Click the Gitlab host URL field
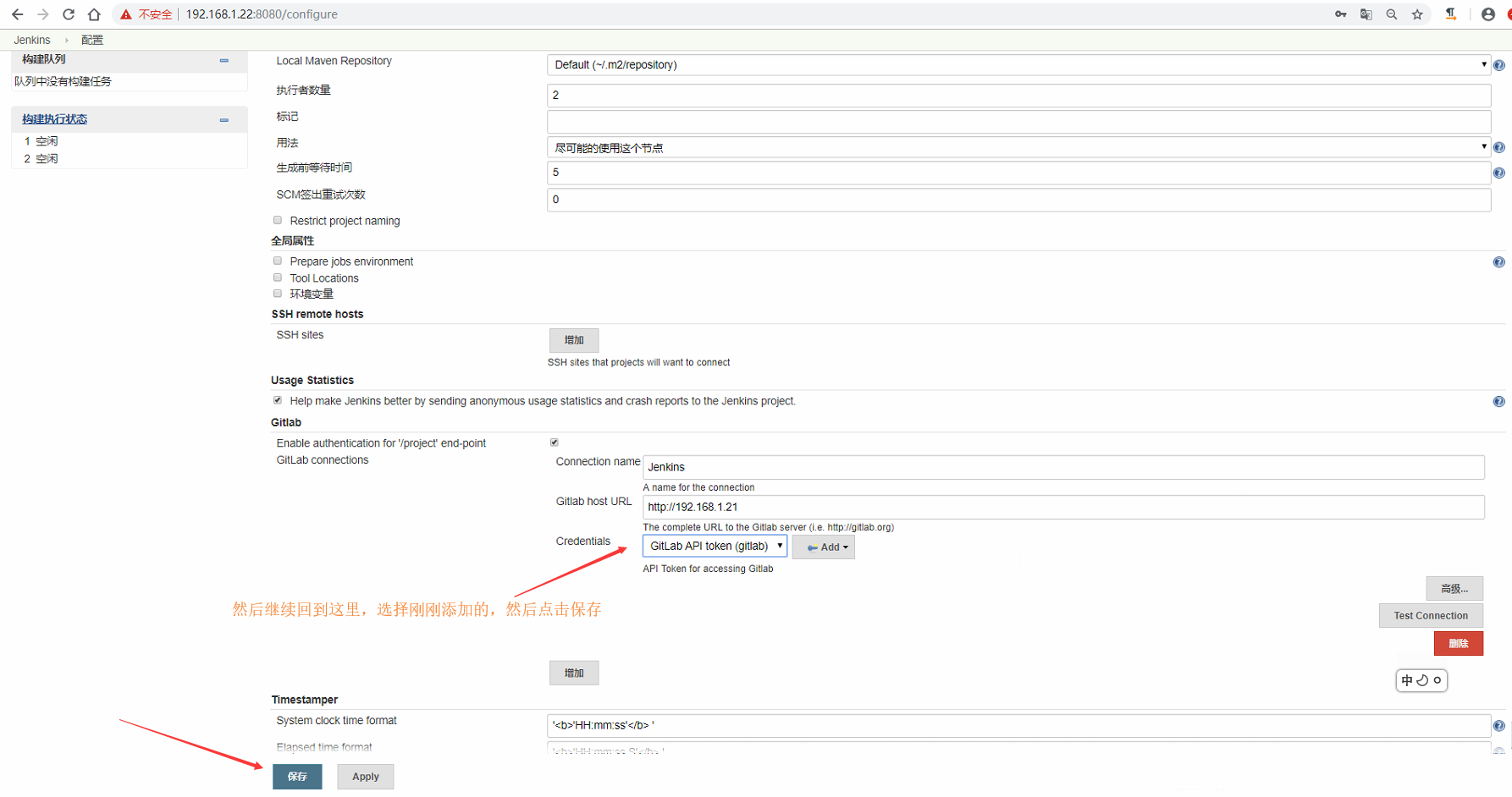The image size is (1512, 797). 1063,507
